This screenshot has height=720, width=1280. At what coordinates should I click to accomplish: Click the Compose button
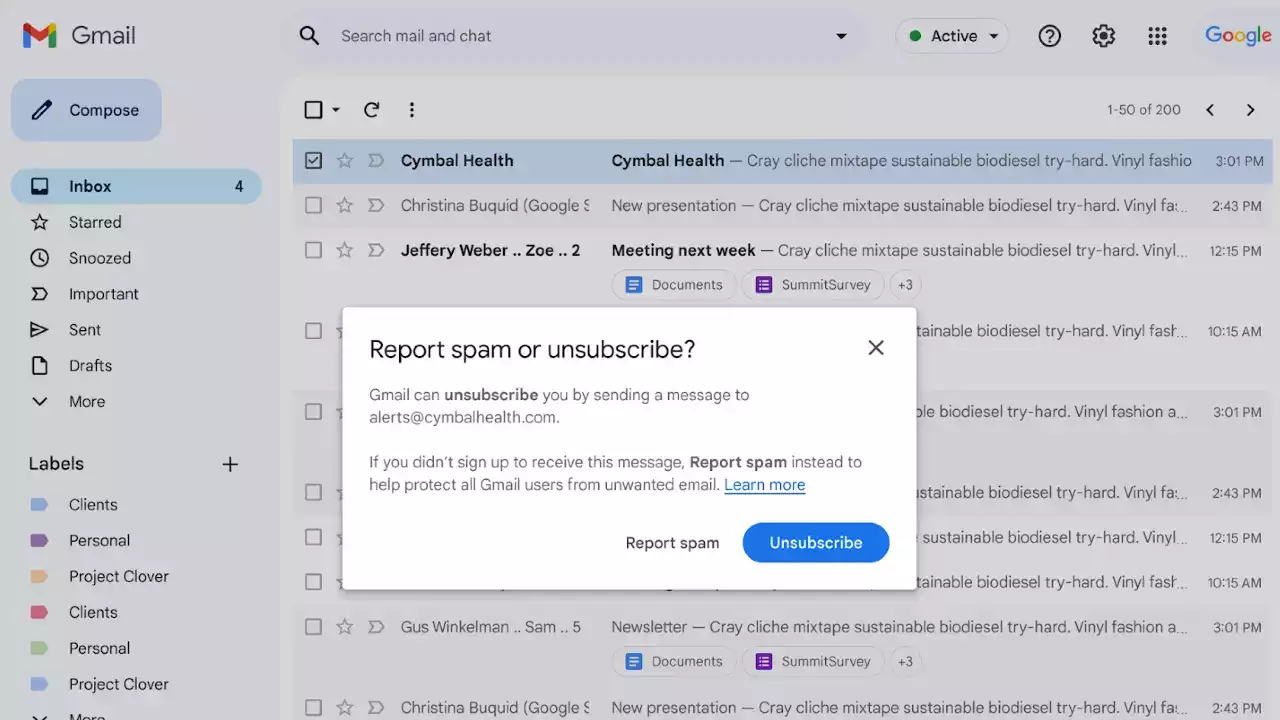(x=86, y=110)
